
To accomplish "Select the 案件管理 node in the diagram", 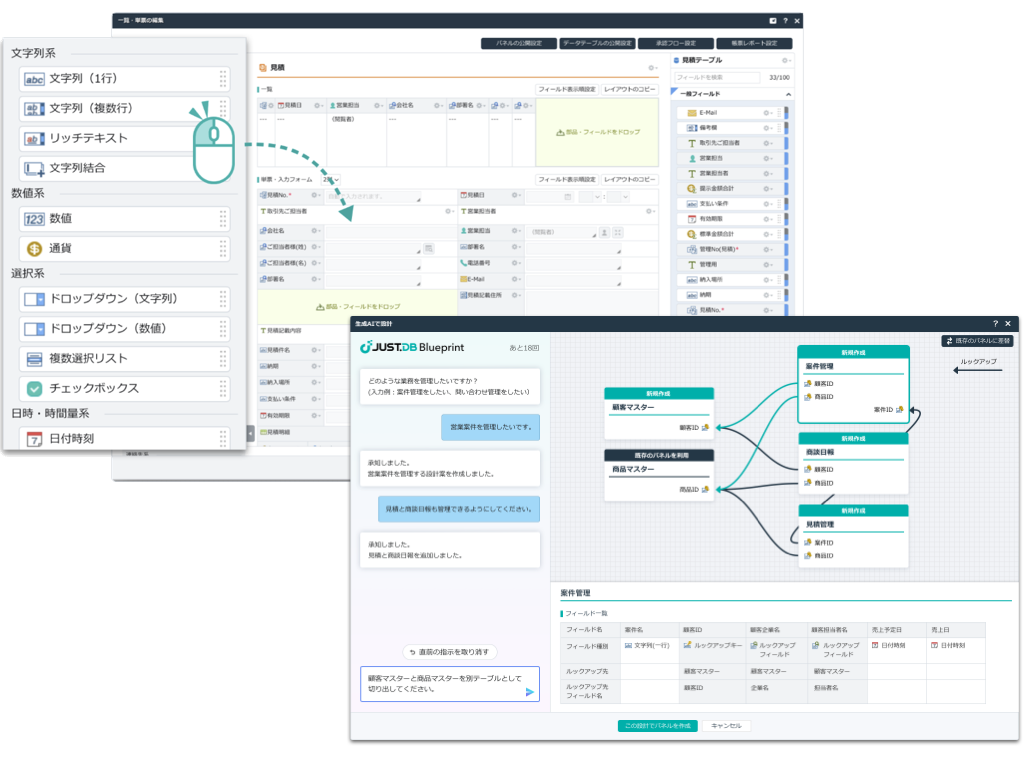I will [x=853, y=367].
